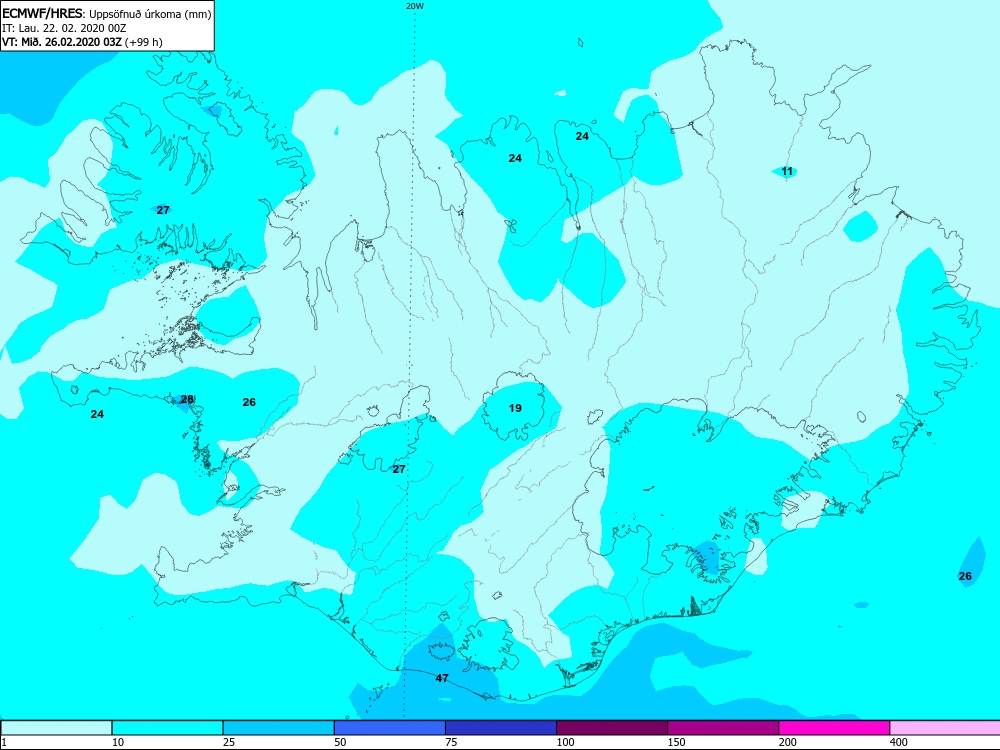The width and height of the screenshot is (1000, 750).
Task: Click the "26" value in the sea southeast of Iceland
Action: [965, 576]
